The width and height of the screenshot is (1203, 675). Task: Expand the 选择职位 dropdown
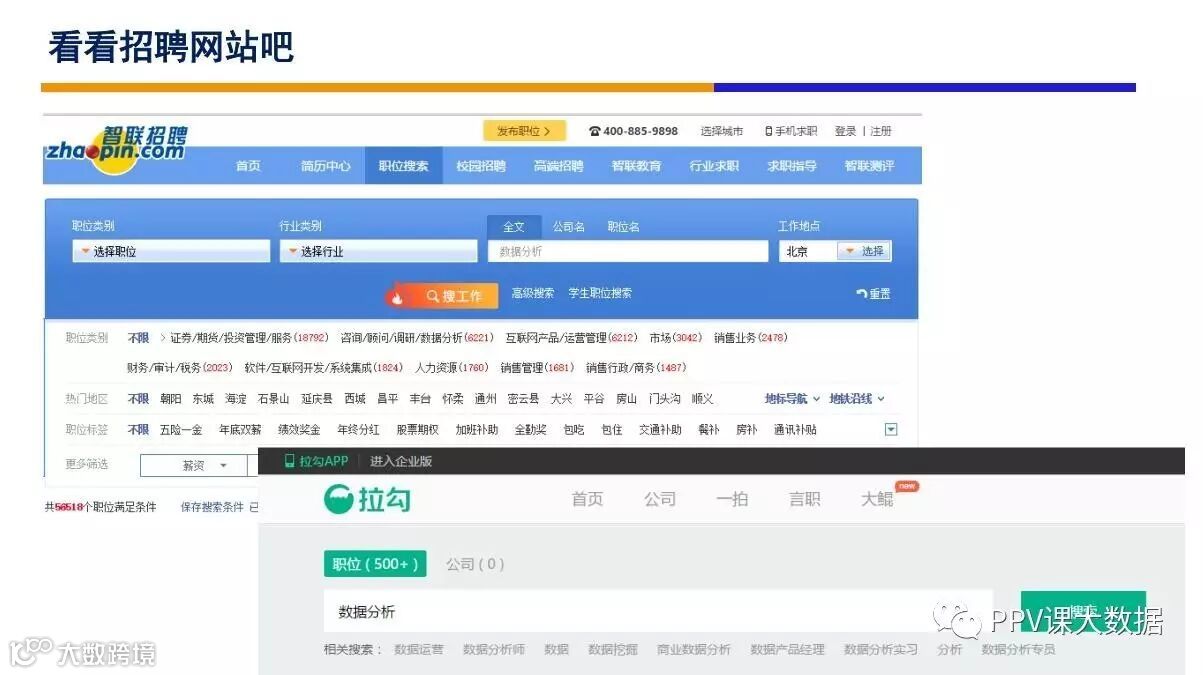[171, 251]
